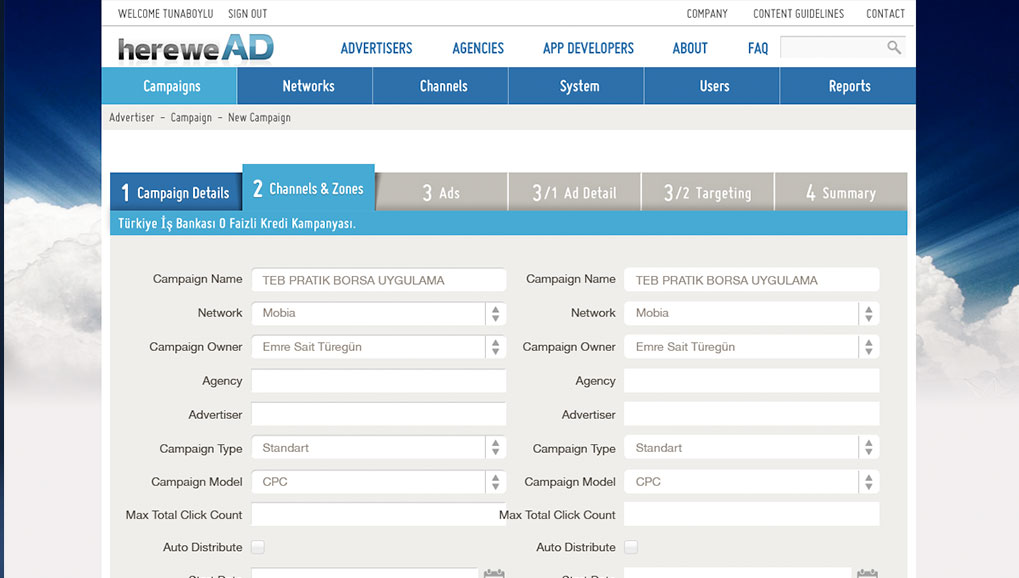Click the hereweAD logo
Viewport: 1019px width, 578px height.
(x=196, y=48)
